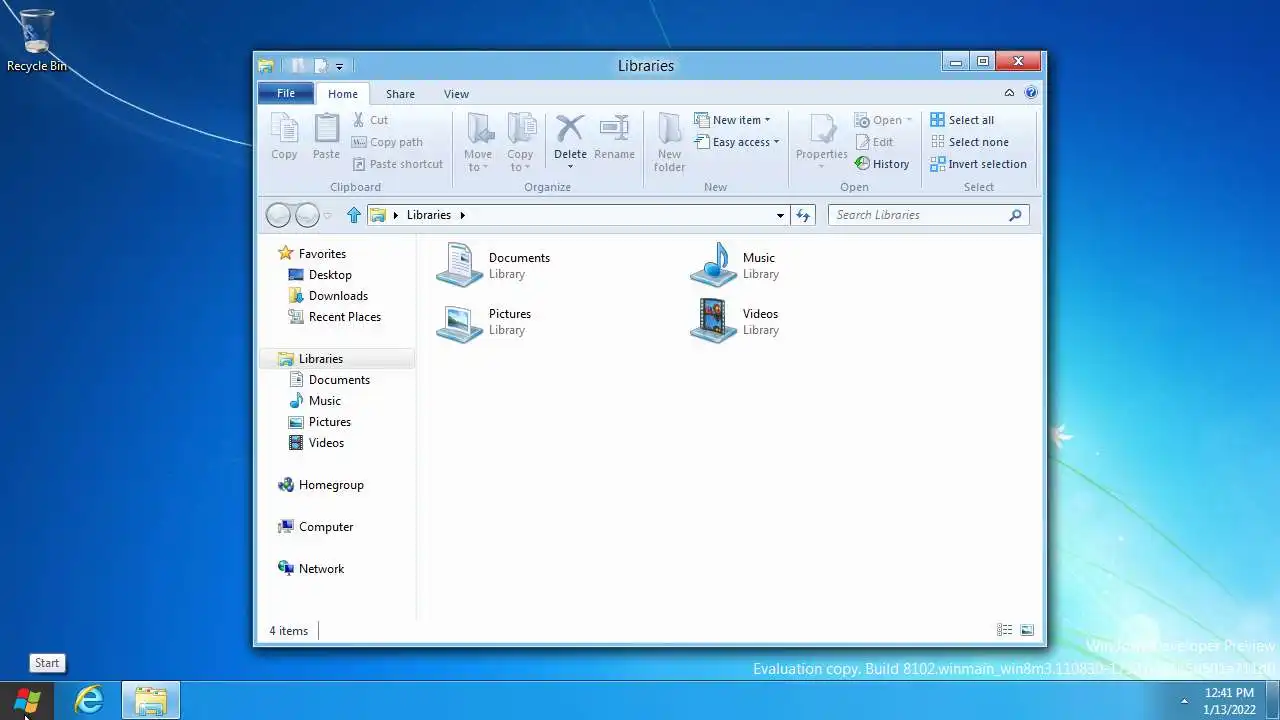Click Libraries in the address bar
Viewport: 1280px width, 720px height.
point(429,215)
